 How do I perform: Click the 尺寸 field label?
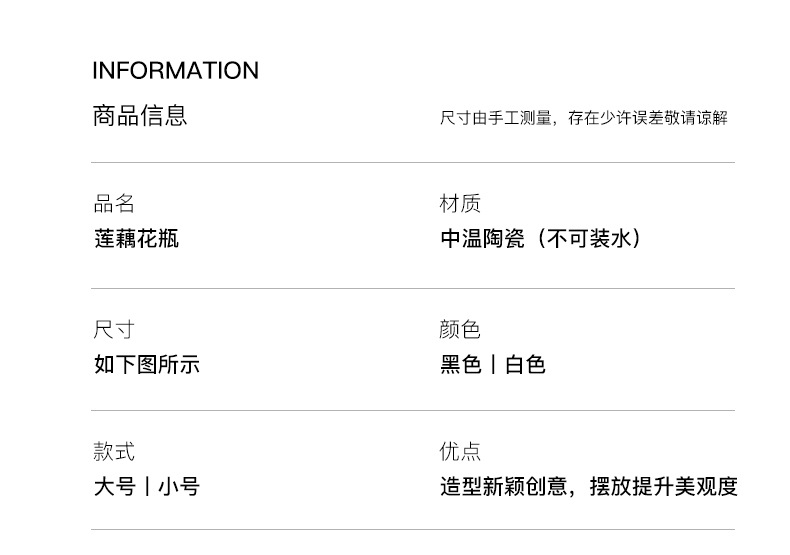click(x=114, y=330)
